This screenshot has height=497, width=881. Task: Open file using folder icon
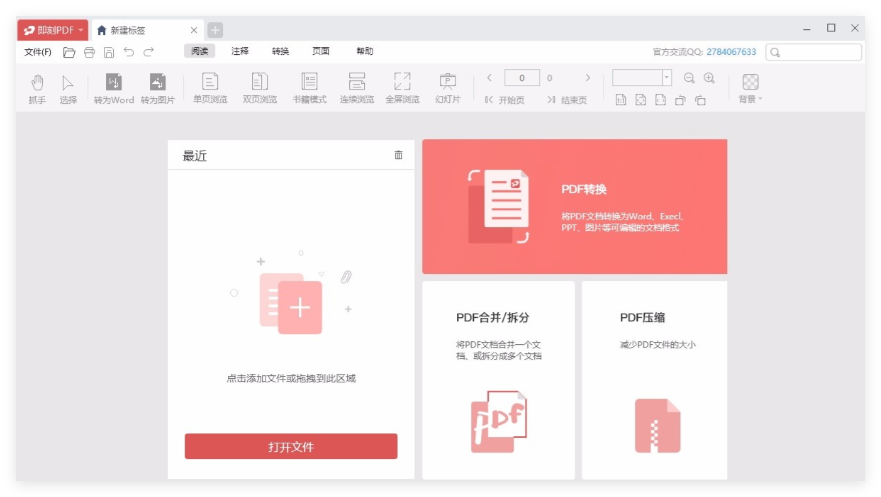[69, 52]
